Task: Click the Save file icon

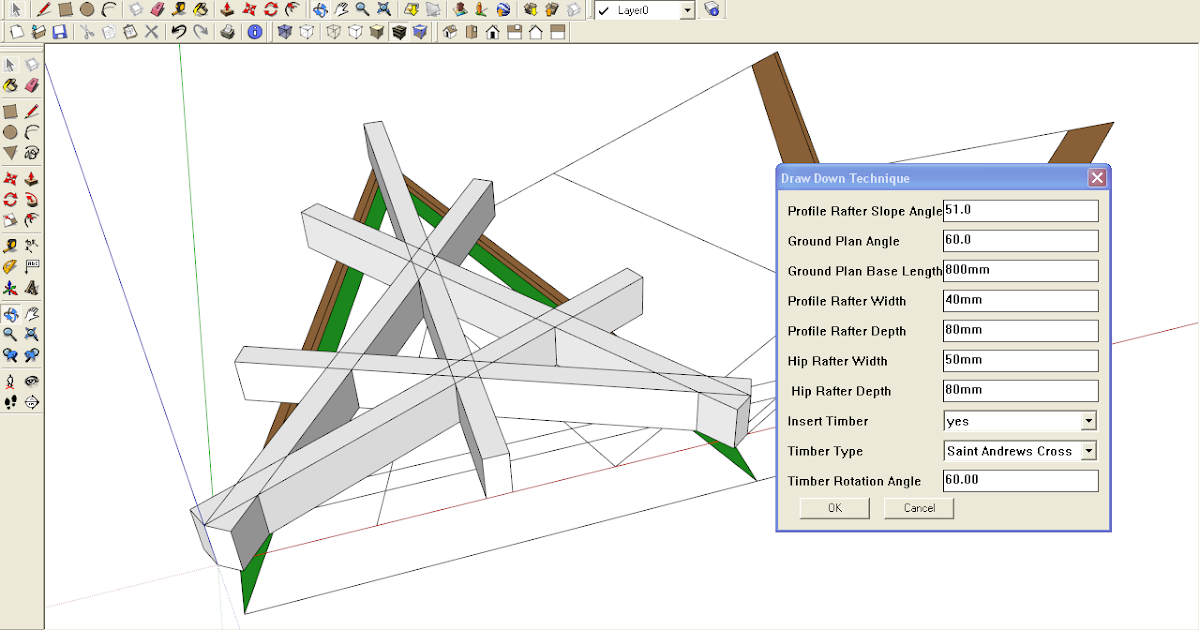Action: pyautogui.click(x=59, y=32)
